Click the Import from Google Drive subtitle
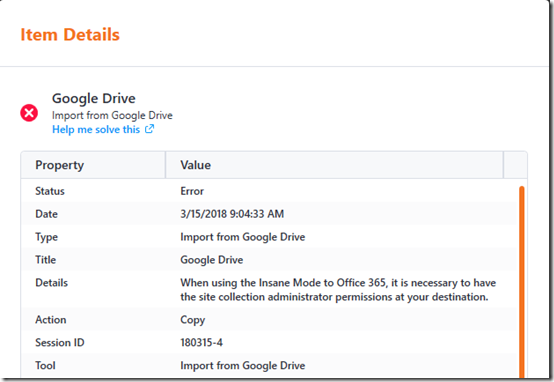554x382 pixels. pyautogui.click(x=112, y=116)
